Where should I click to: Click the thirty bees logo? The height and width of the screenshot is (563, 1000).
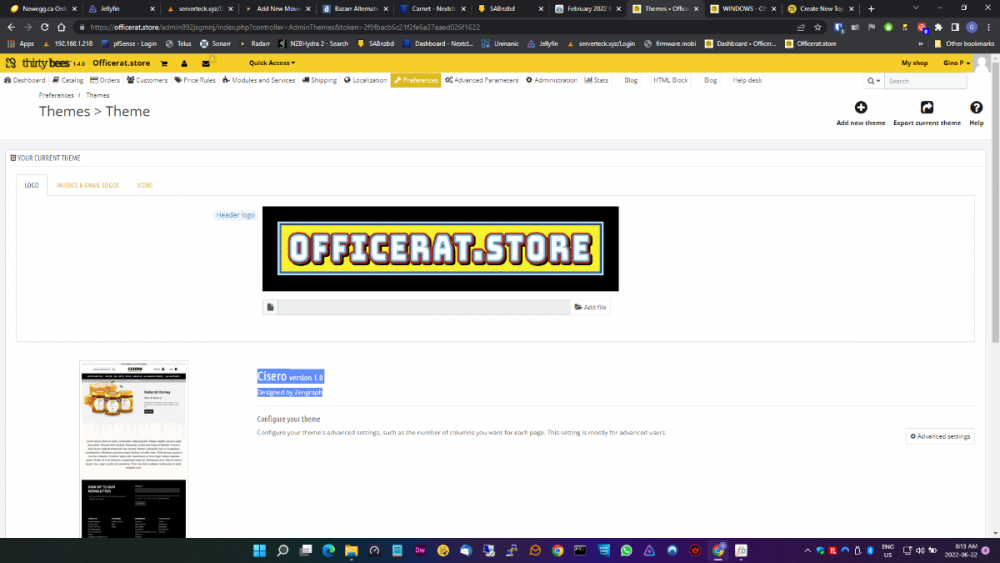pyautogui.click(x=44, y=63)
